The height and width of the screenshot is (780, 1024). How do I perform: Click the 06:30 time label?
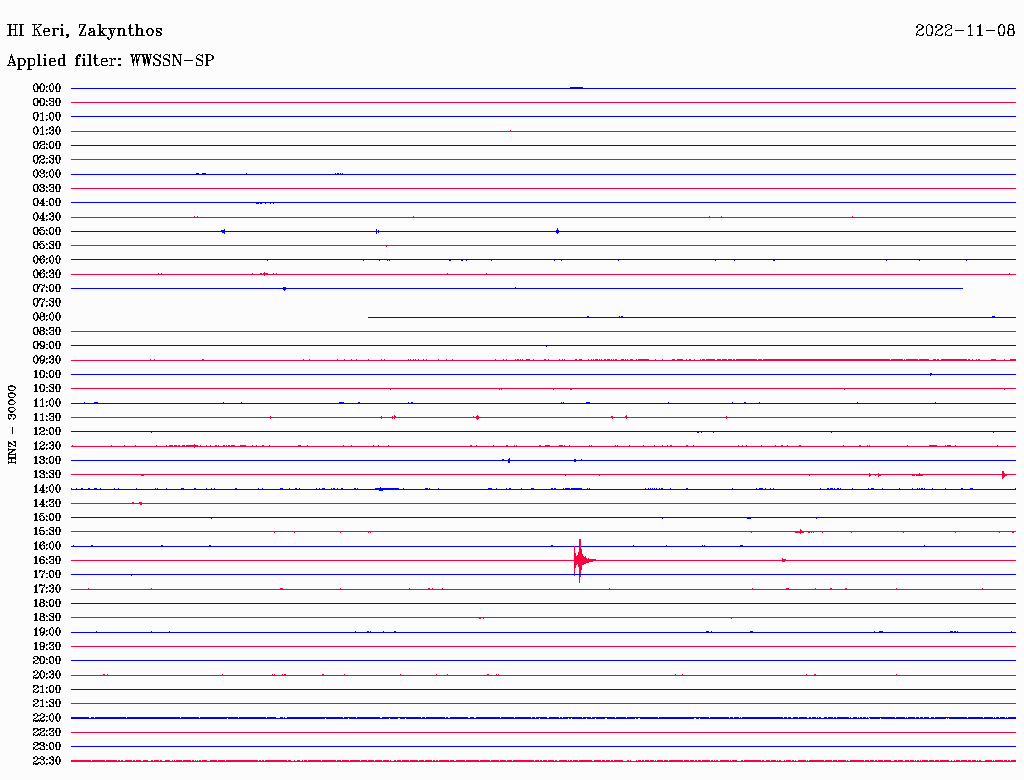(47, 274)
